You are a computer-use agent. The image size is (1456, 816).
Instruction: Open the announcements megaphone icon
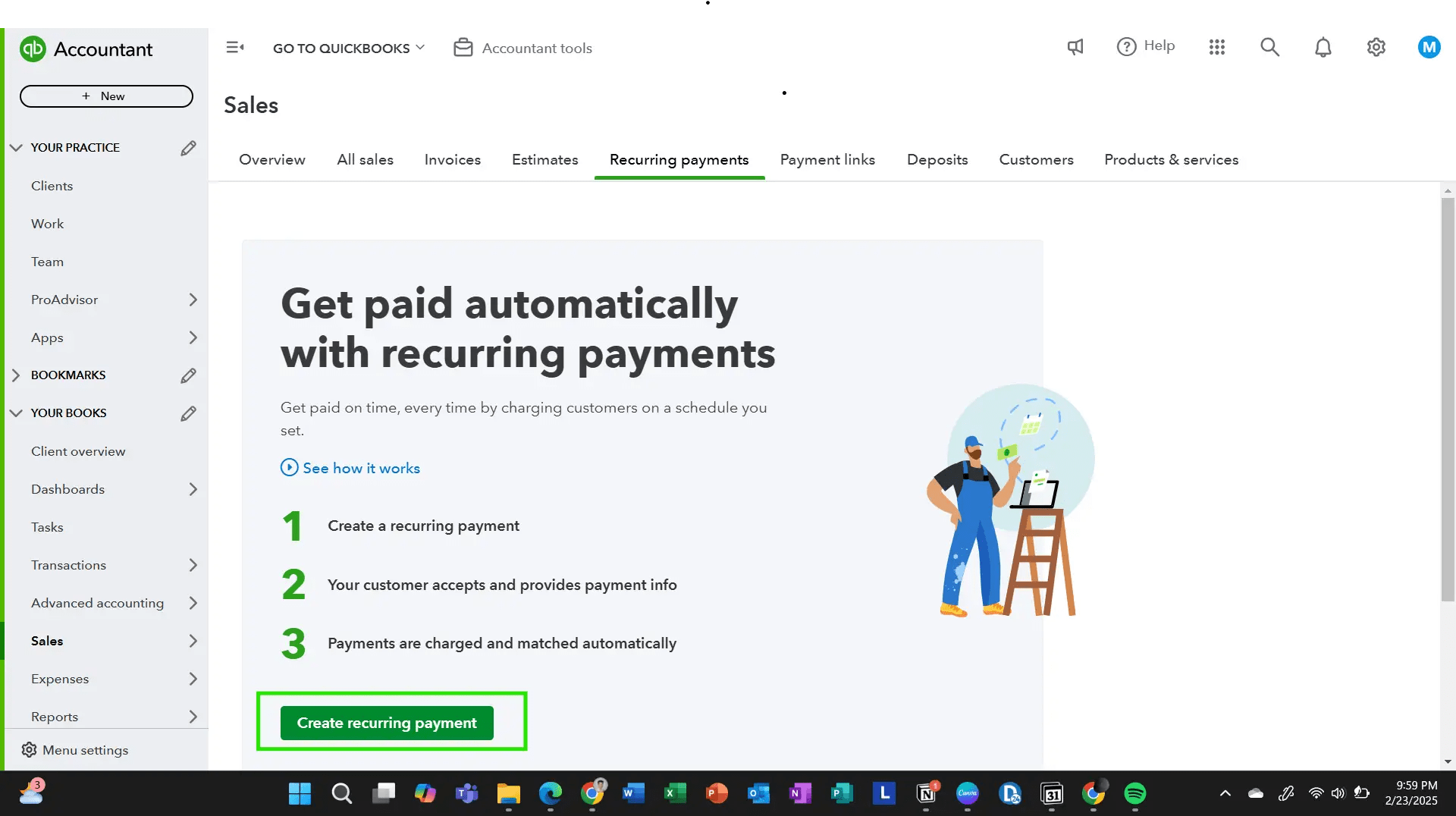pos(1075,47)
